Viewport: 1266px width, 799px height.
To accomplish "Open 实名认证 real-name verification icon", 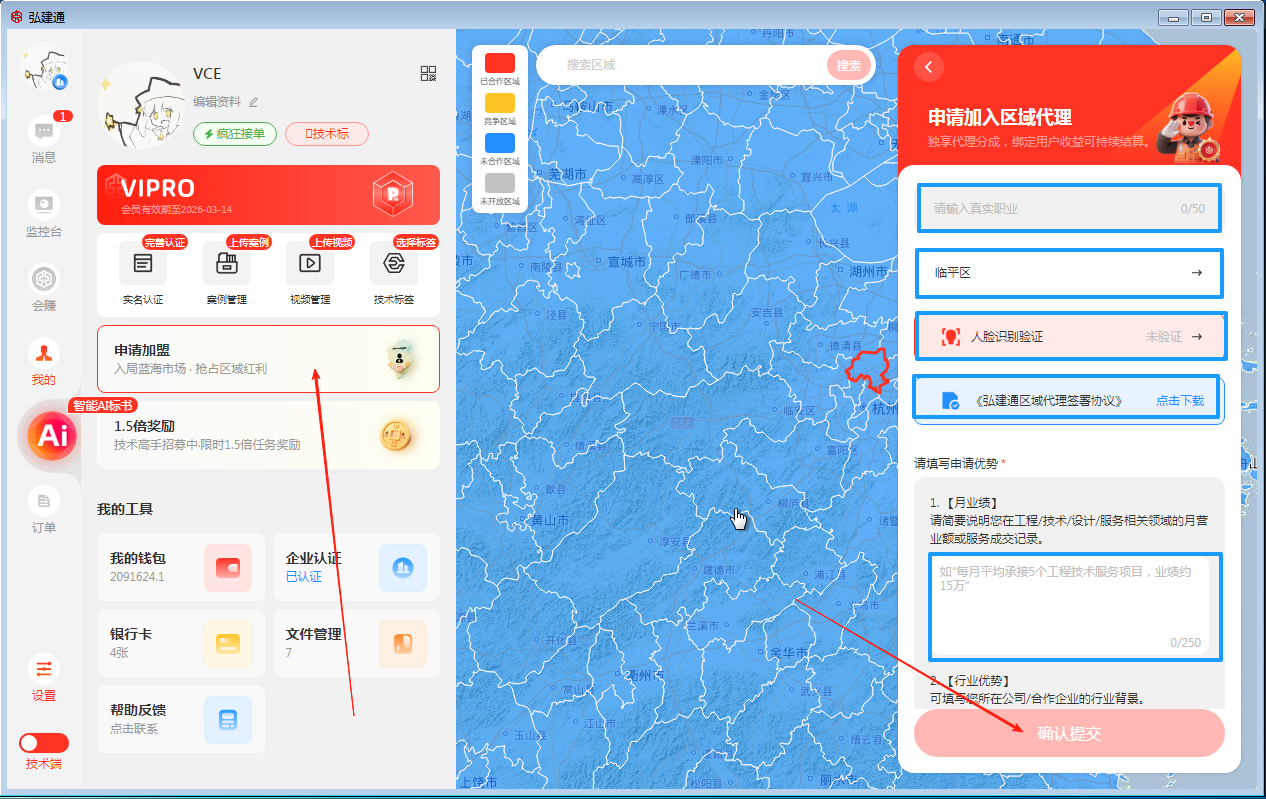I will click(x=142, y=264).
